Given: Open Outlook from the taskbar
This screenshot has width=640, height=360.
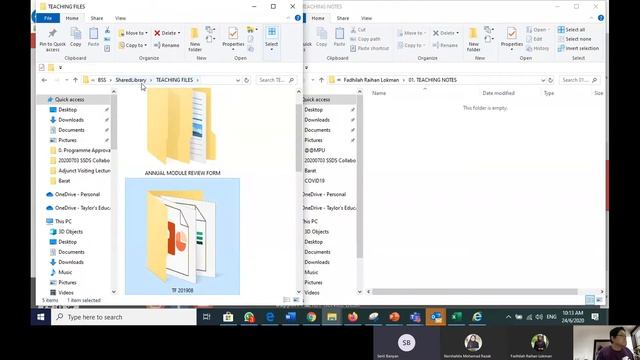Looking at the screenshot, I should point(436,317).
